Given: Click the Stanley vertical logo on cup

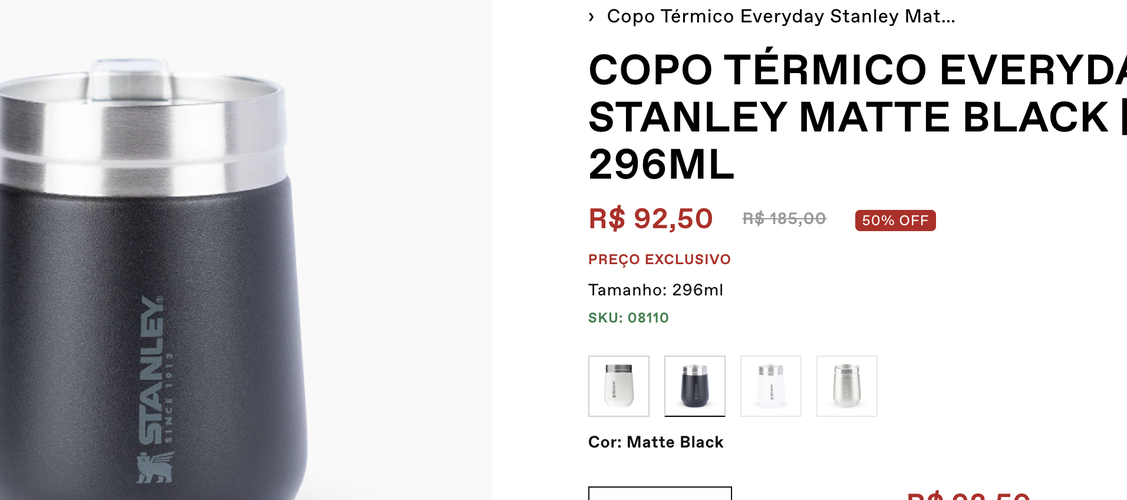Looking at the screenshot, I should pyautogui.click(x=153, y=369).
